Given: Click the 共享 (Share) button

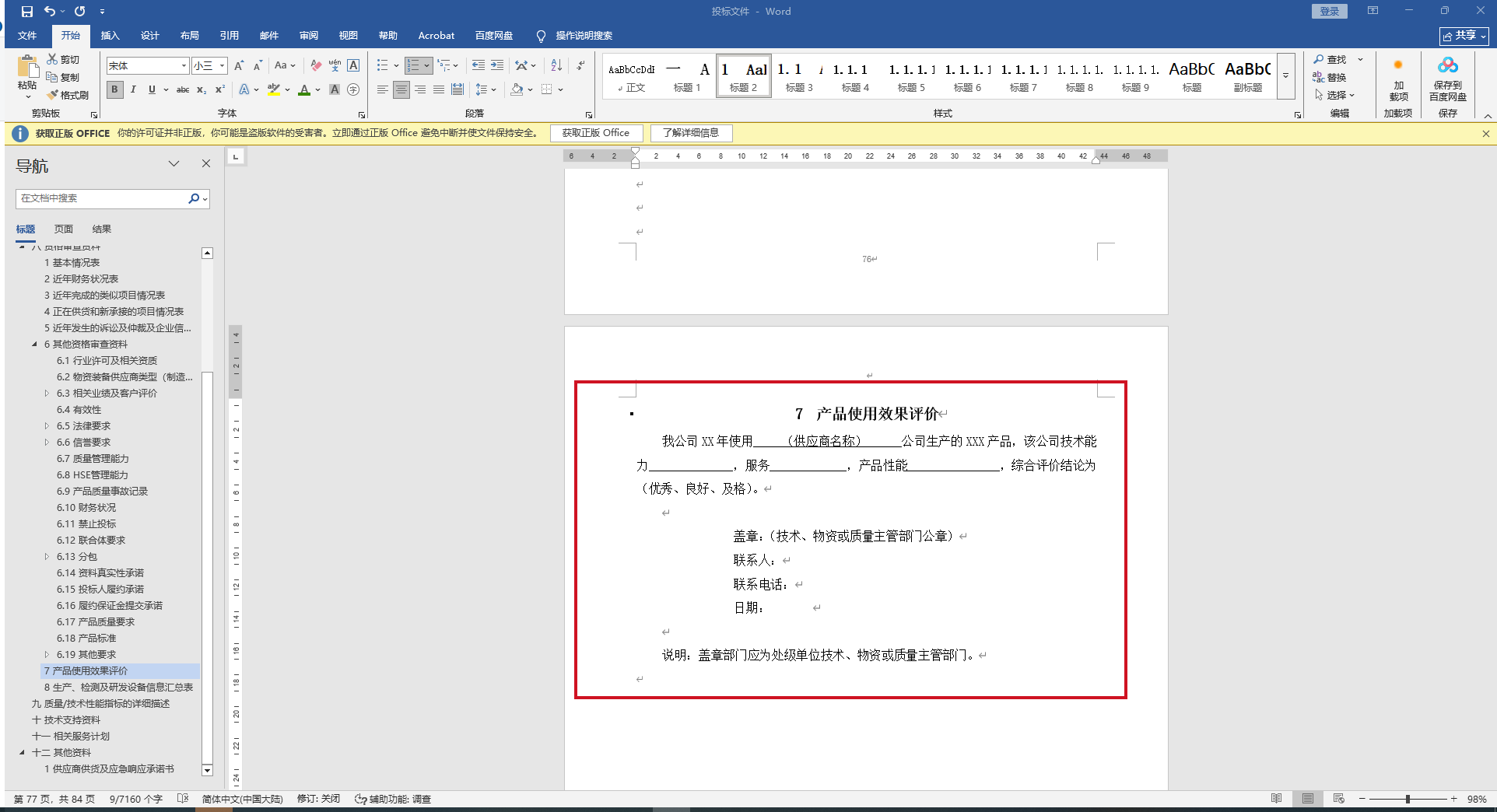Looking at the screenshot, I should click(1464, 36).
